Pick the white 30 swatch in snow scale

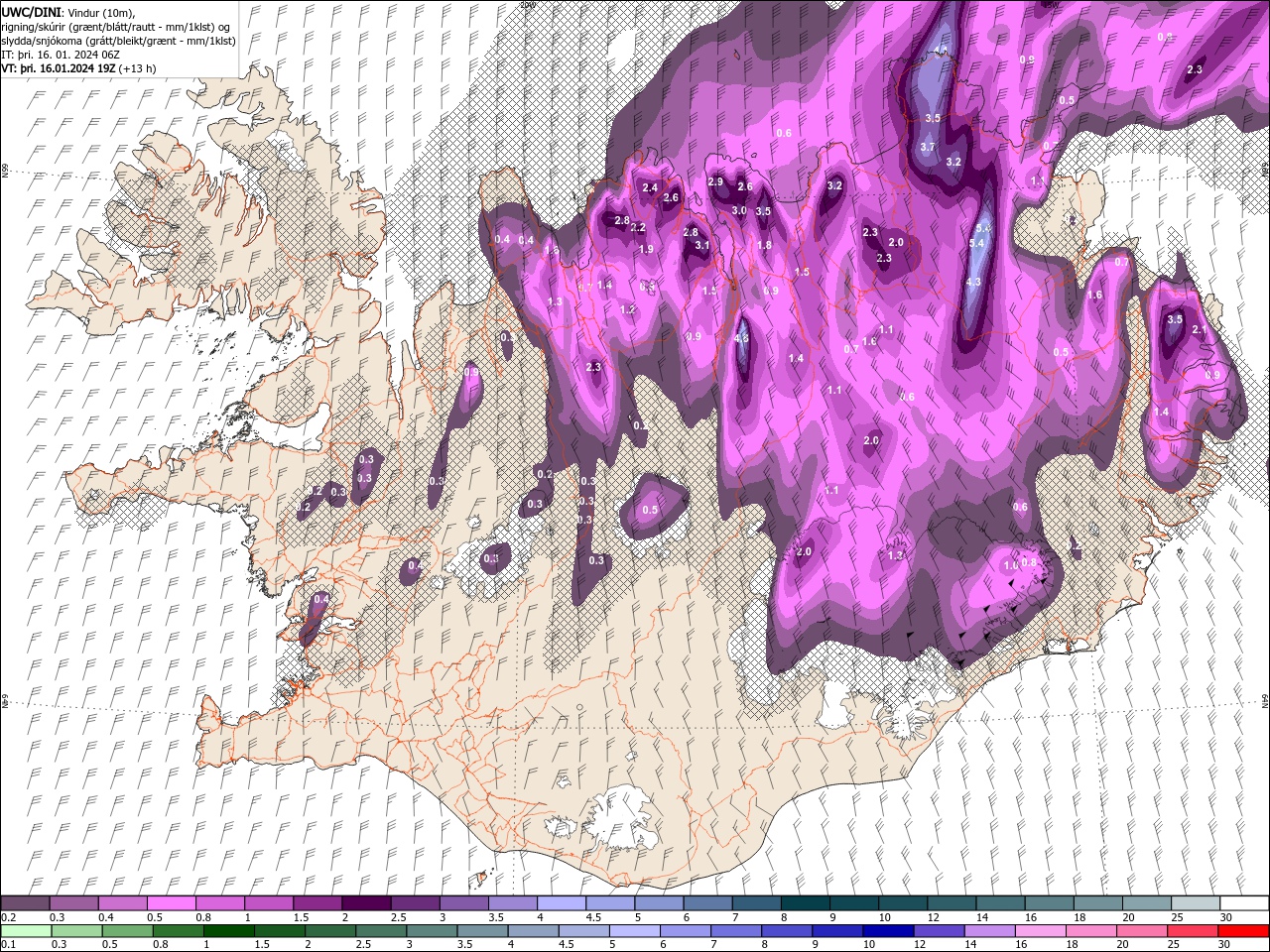point(1244,902)
